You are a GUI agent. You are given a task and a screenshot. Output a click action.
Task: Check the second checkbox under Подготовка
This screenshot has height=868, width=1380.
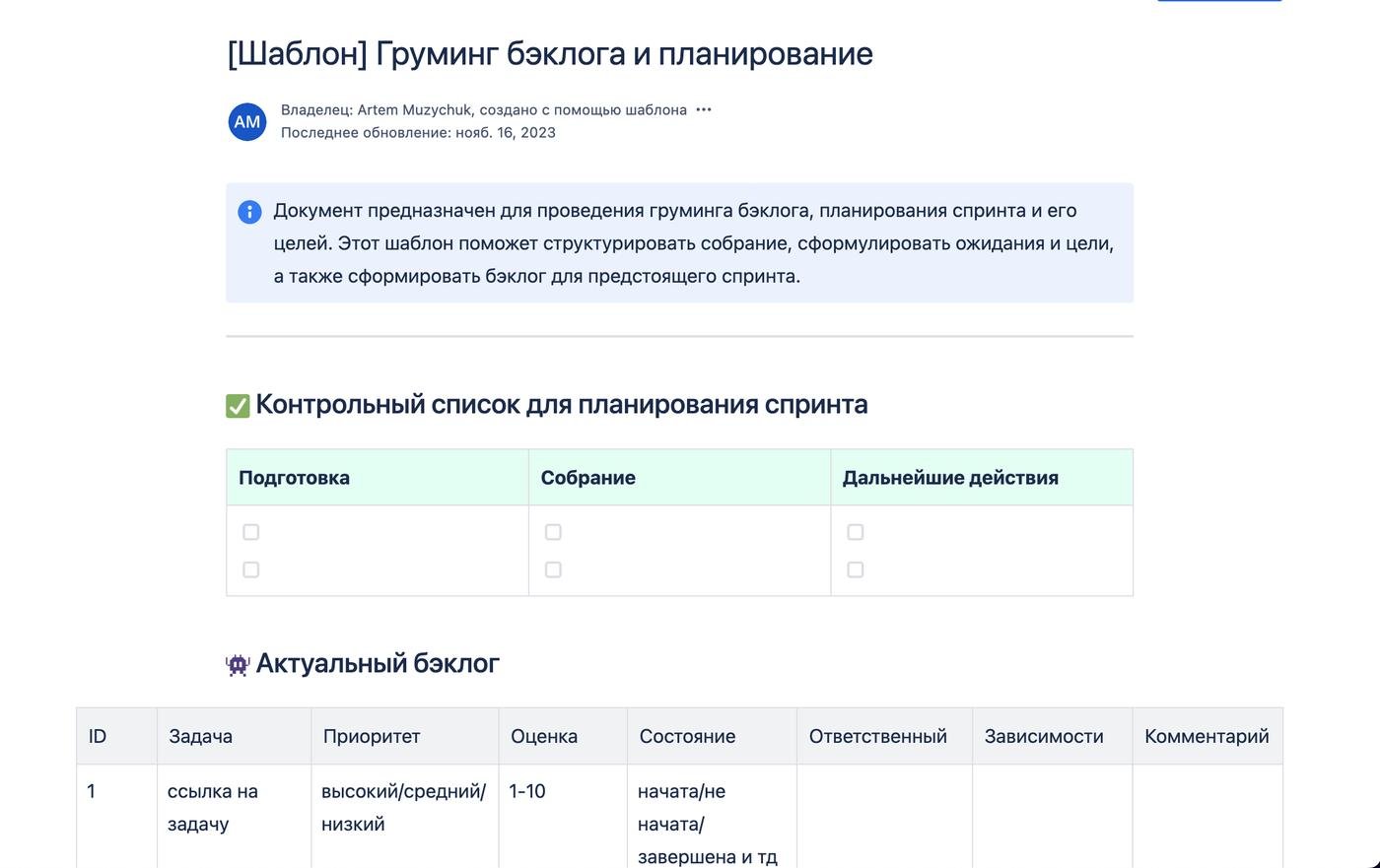click(251, 569)
